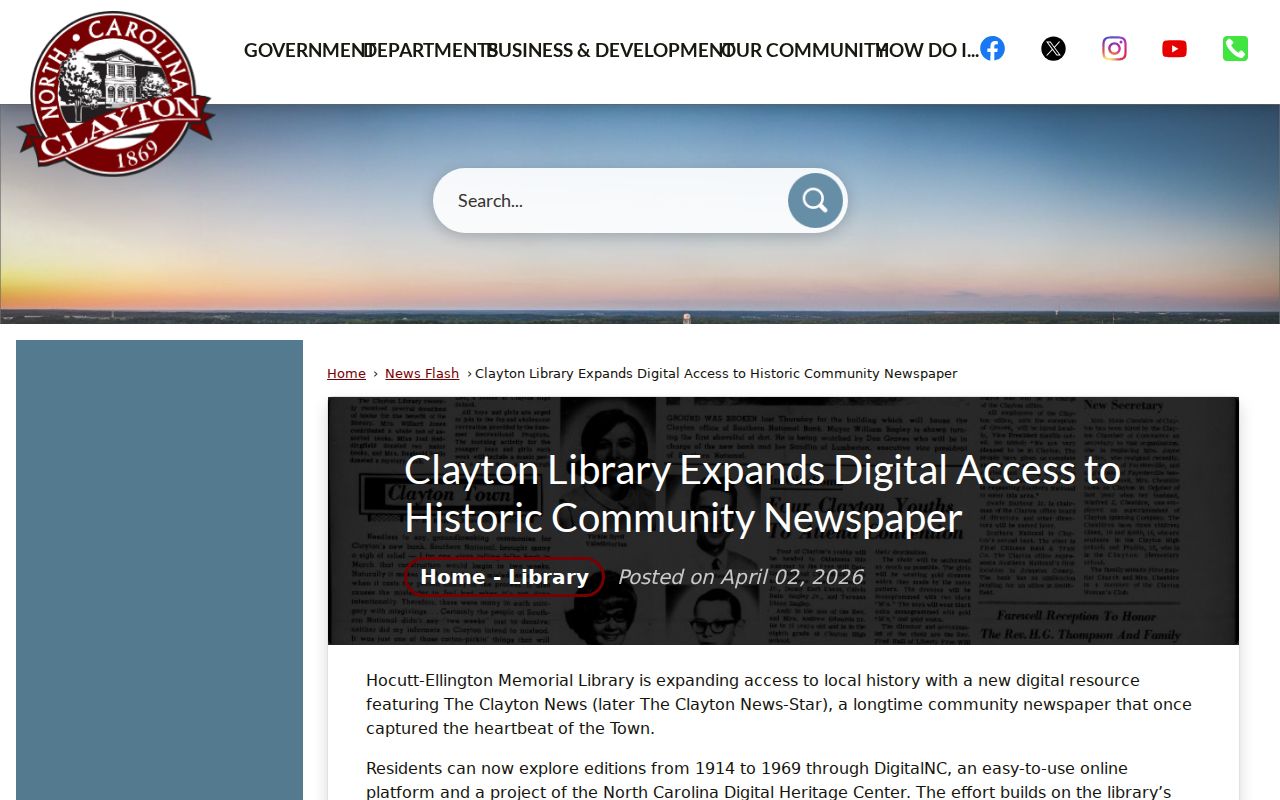Click the 'Posted on April 02, 2026' date

click(740, 577)
